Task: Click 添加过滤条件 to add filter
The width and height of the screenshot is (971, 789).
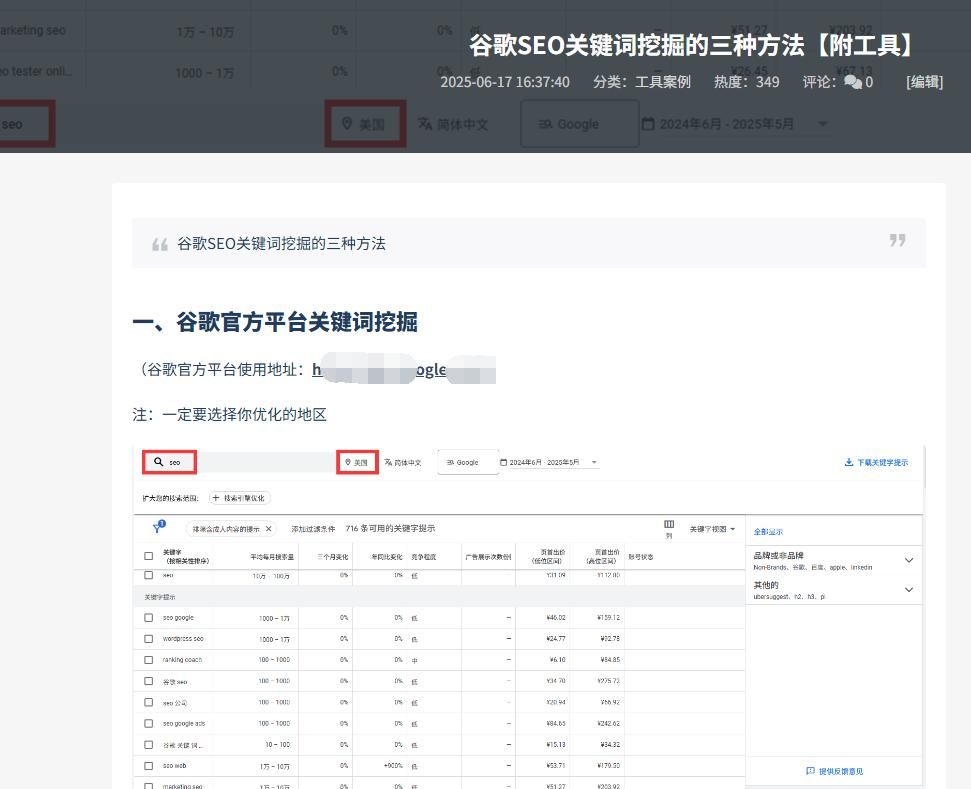Action: 313,529
